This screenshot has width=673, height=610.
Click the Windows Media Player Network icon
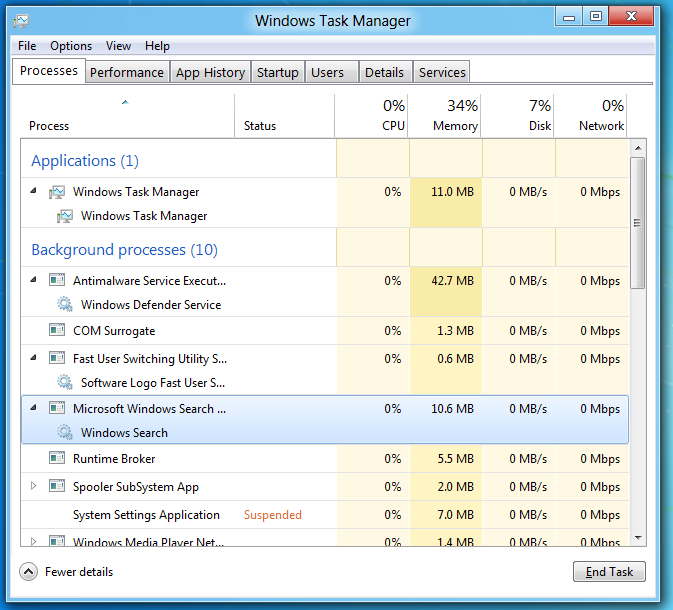pos(57,540)
